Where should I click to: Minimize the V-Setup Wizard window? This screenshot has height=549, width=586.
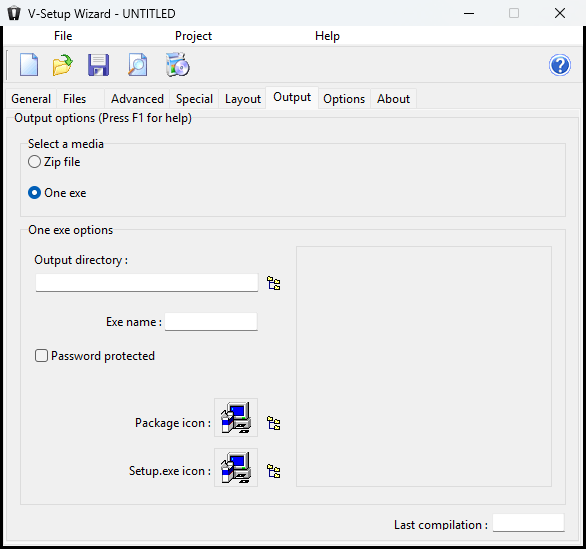click(469, 13)
